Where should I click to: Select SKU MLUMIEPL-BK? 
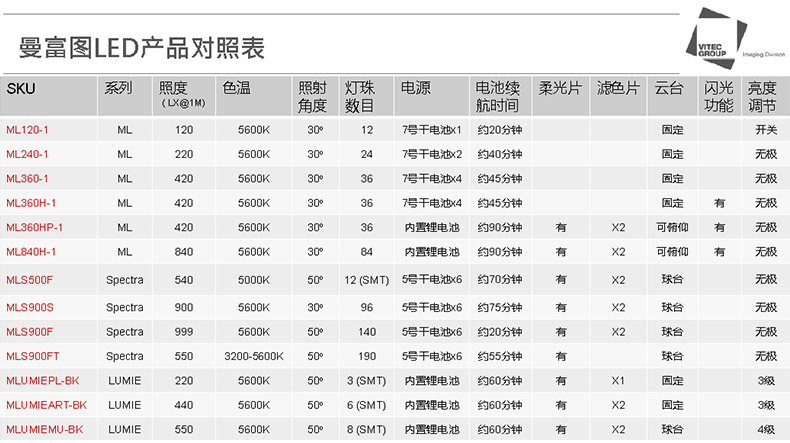[43, 381]
